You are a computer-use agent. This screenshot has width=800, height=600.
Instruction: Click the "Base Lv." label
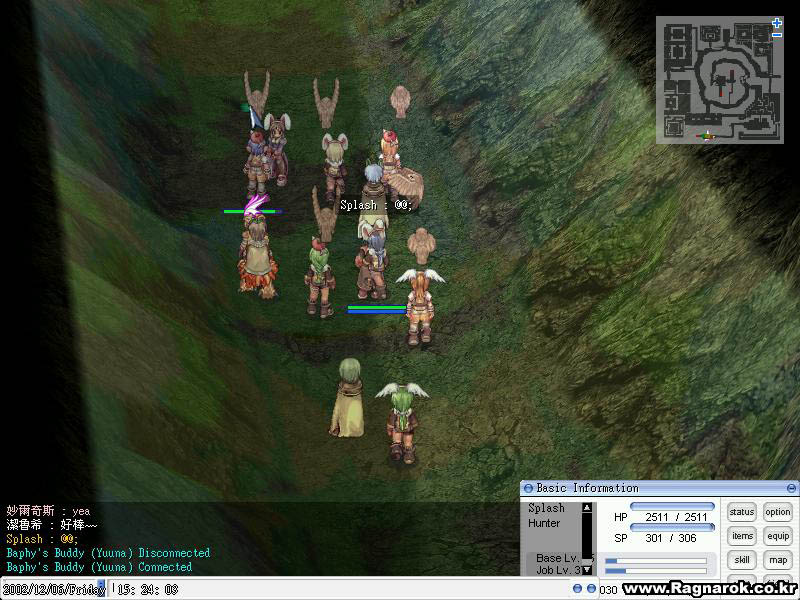[x=558, y=558]
